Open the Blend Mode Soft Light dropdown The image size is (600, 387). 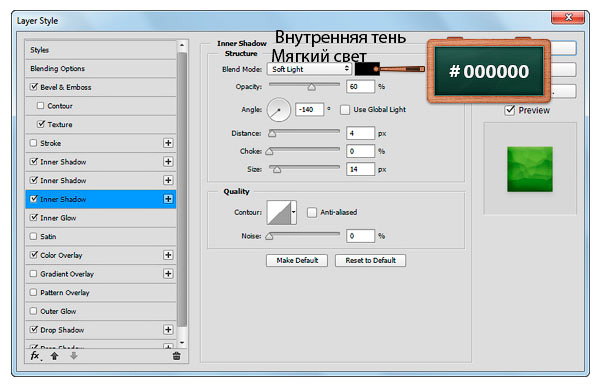coord(309,69)
